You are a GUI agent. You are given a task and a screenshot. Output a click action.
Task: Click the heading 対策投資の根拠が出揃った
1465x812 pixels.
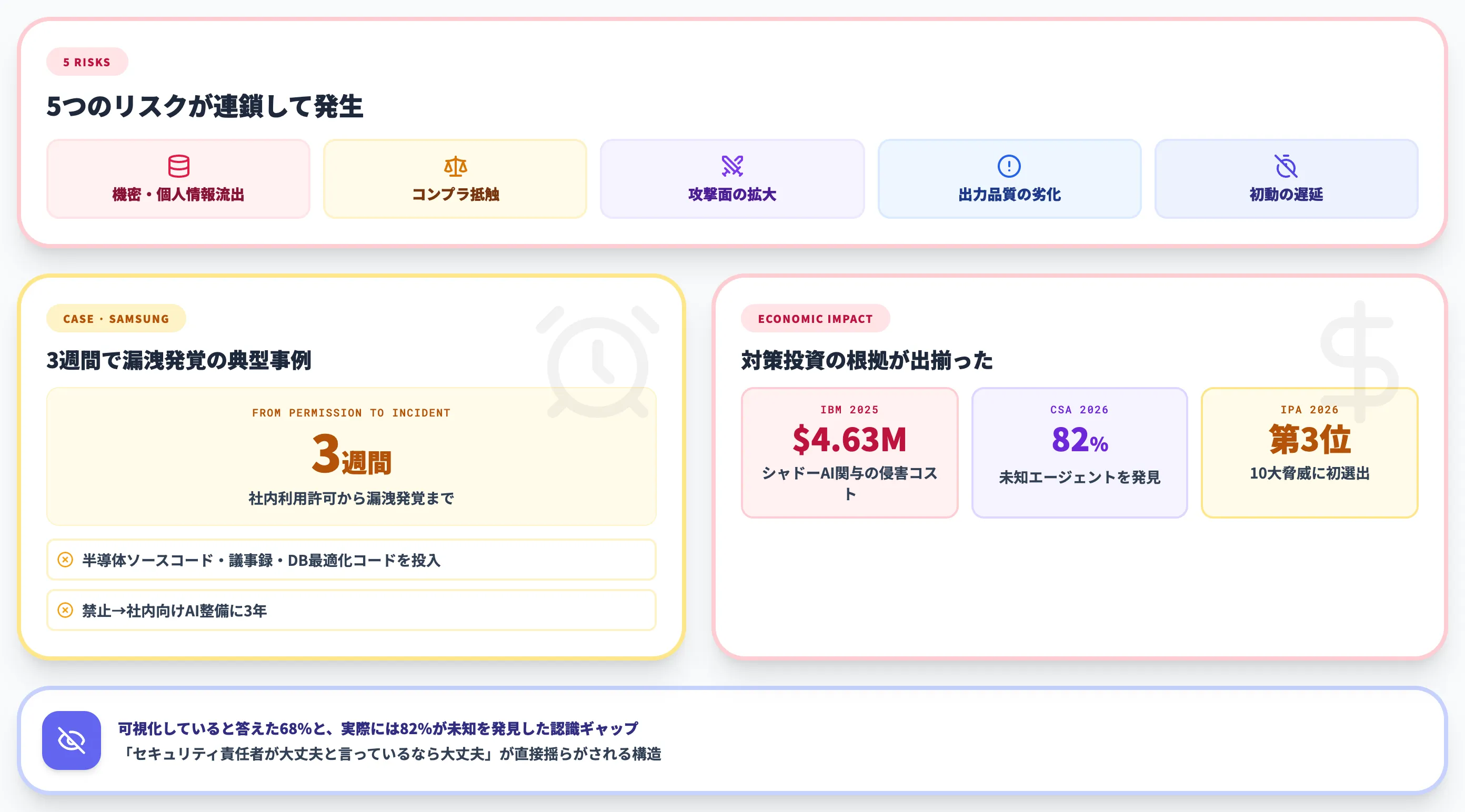[x=867, y=360]
